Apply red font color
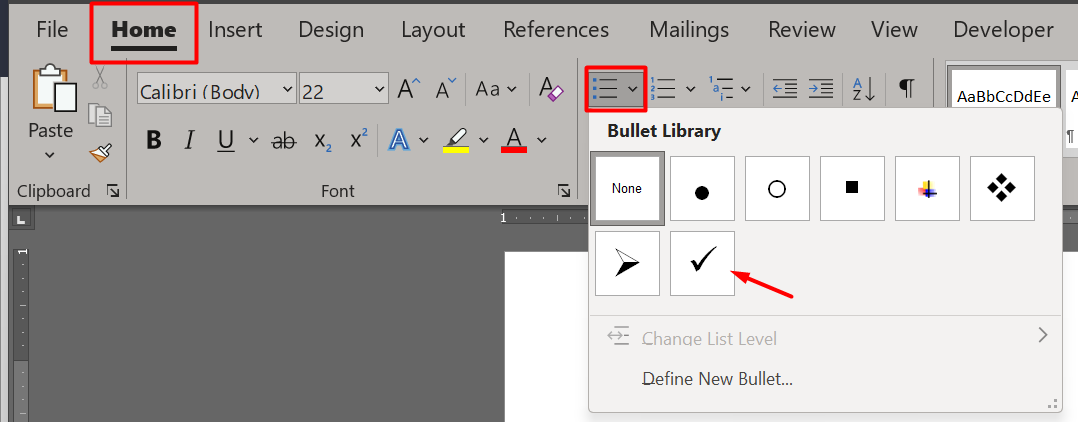Screen dimensions: 1078x422 tap(514, 140)
